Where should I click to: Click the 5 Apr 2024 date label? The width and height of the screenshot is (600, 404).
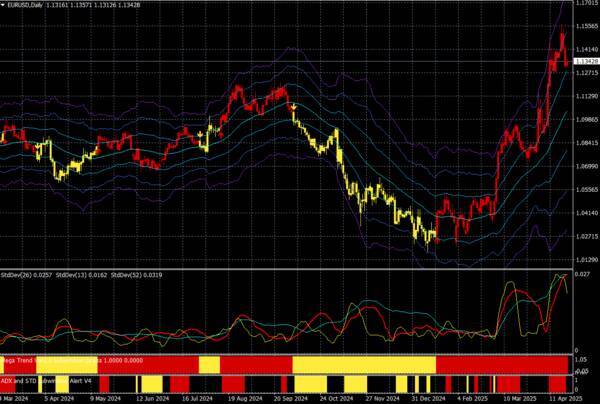59,398
